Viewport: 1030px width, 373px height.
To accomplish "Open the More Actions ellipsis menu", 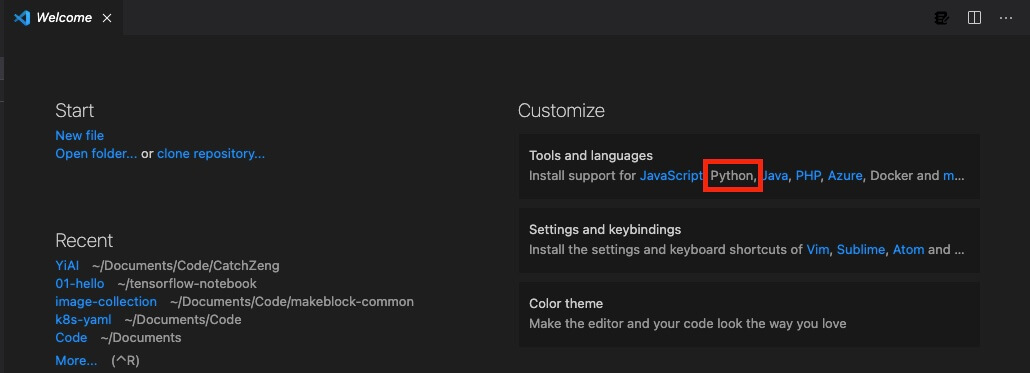I will click(x=1006, y=18).
